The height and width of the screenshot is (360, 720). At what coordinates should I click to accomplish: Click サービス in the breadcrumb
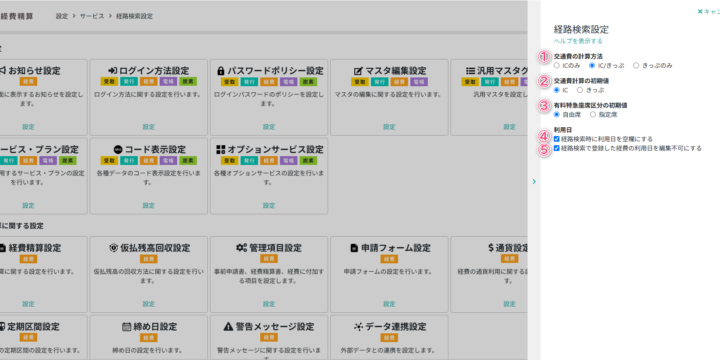[92, 16]
